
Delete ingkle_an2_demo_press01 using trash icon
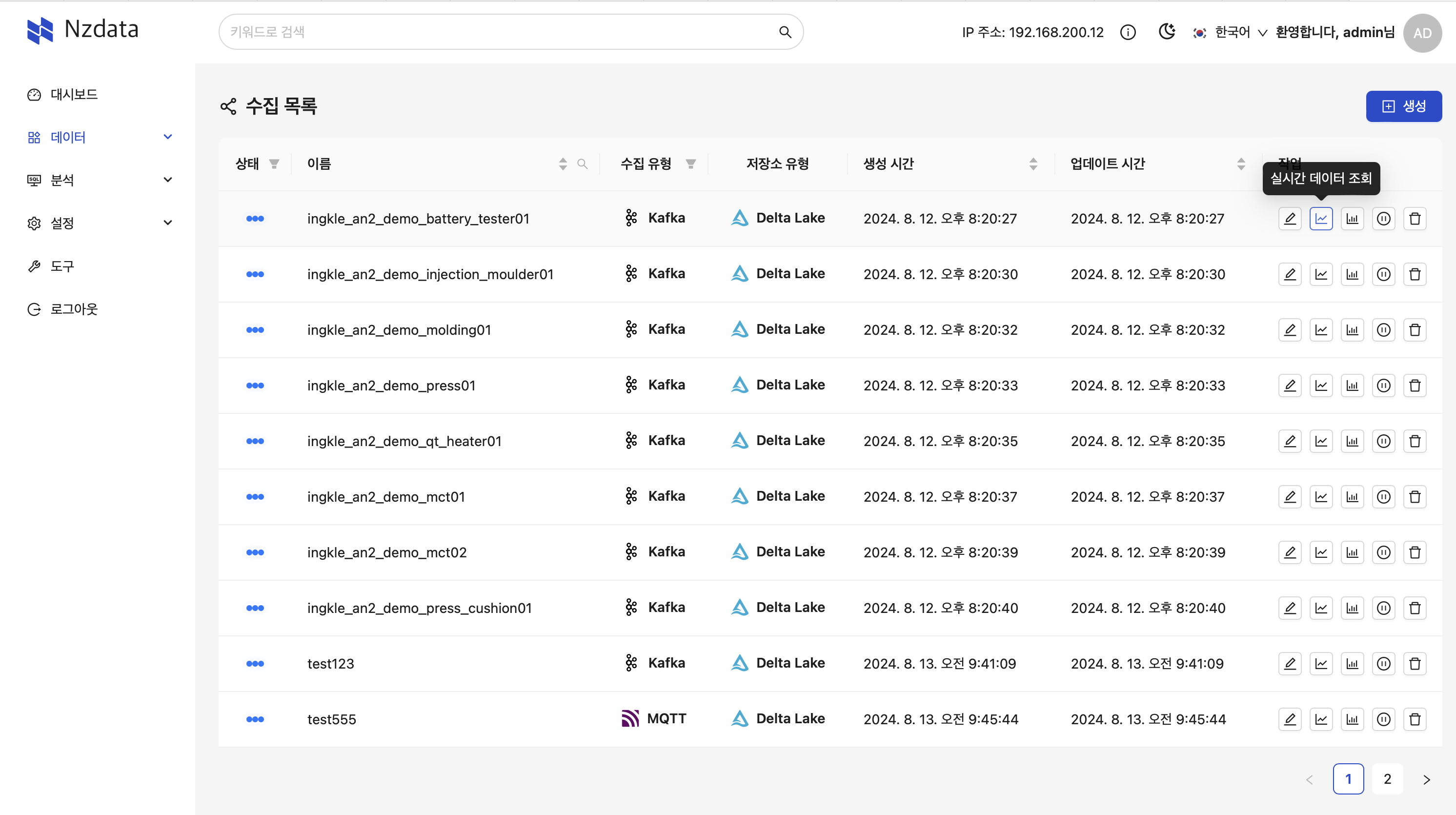tap(1415, 386)
